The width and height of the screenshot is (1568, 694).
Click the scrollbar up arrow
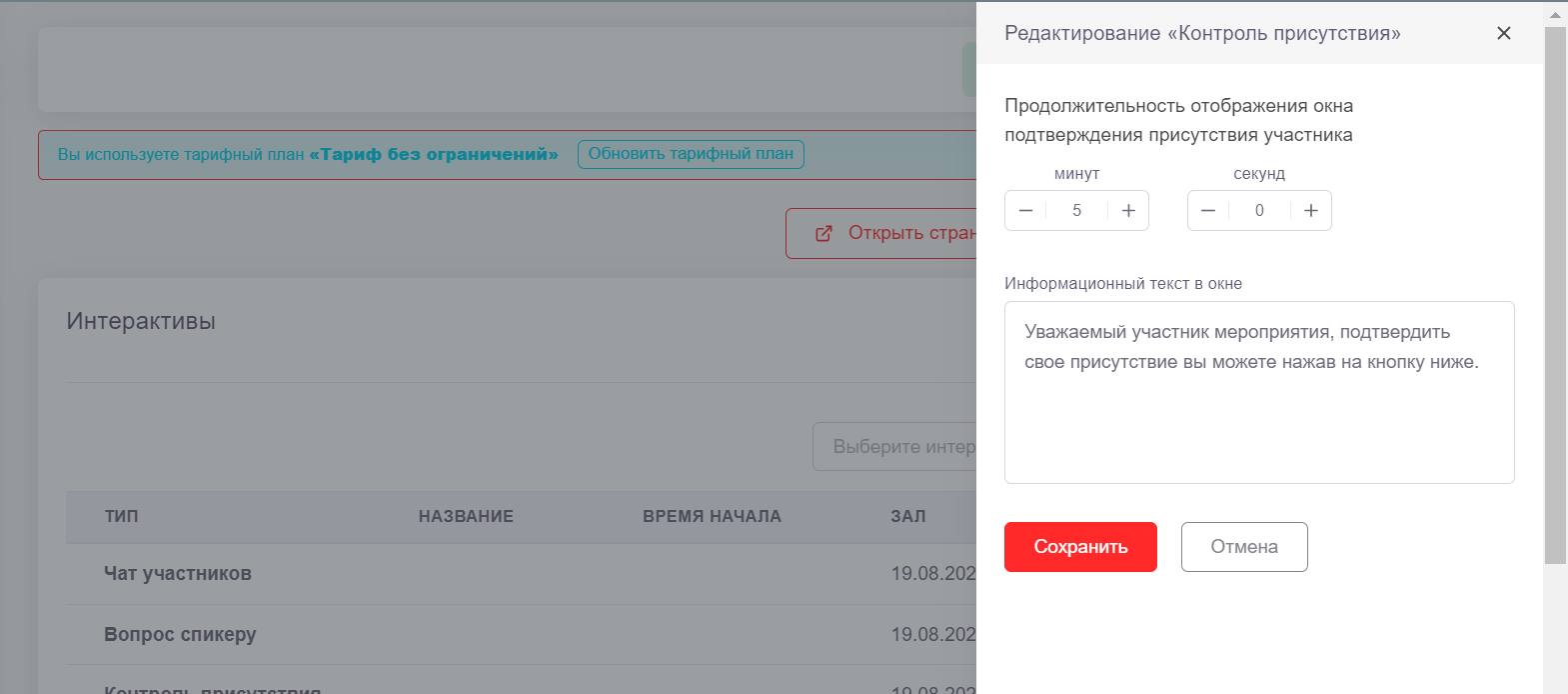(1555, 14)
